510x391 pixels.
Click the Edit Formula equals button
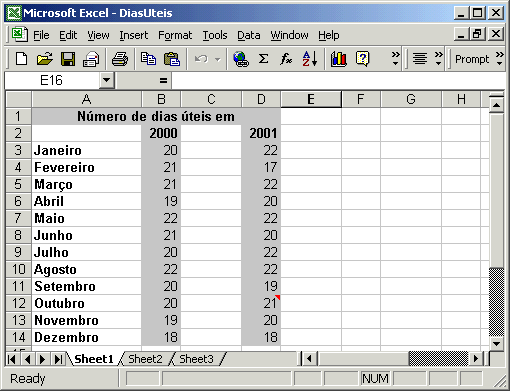click(163, 80)
